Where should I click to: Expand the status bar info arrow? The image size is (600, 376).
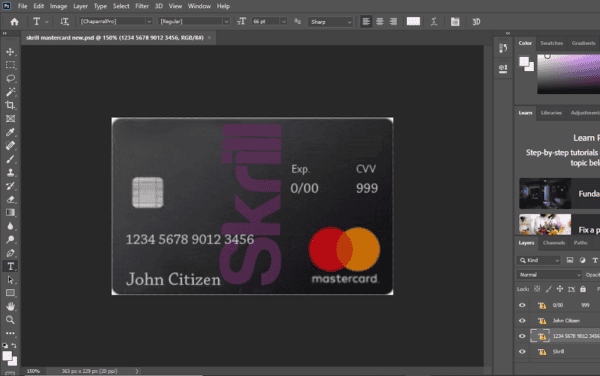click(137, 371)
